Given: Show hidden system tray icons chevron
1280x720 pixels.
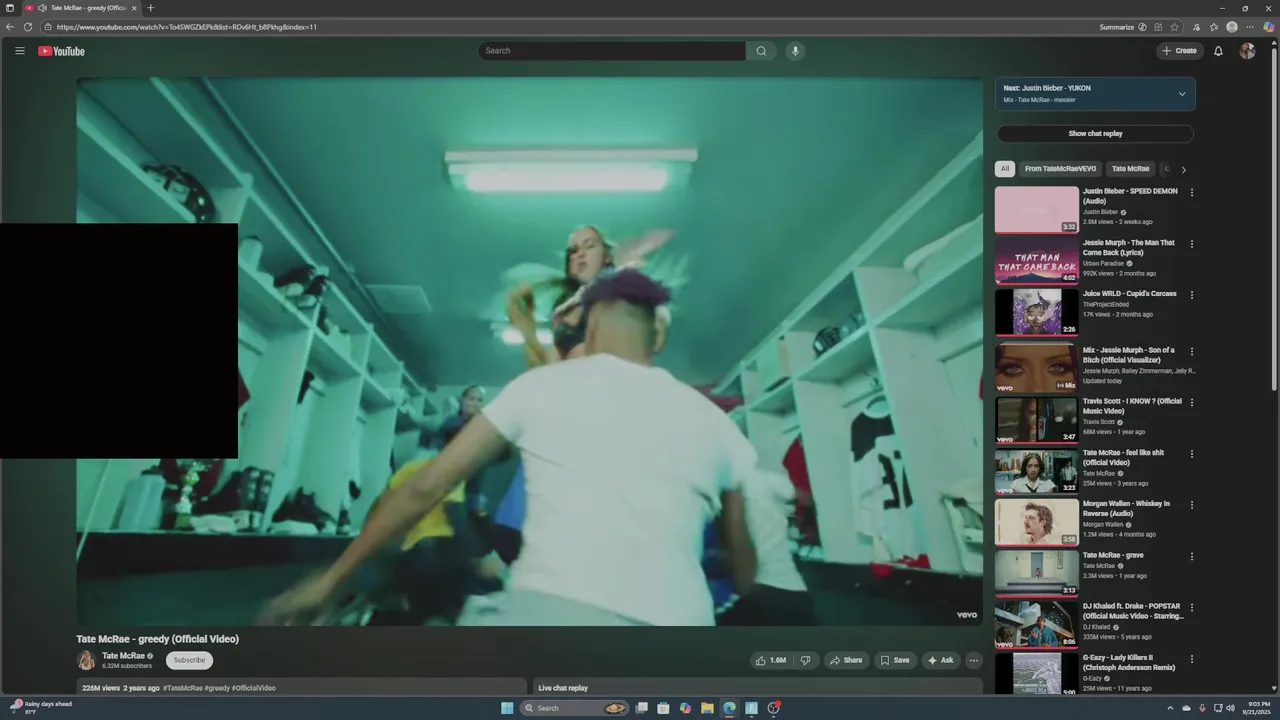Looking at the screenshot, I should (1170, 708).
